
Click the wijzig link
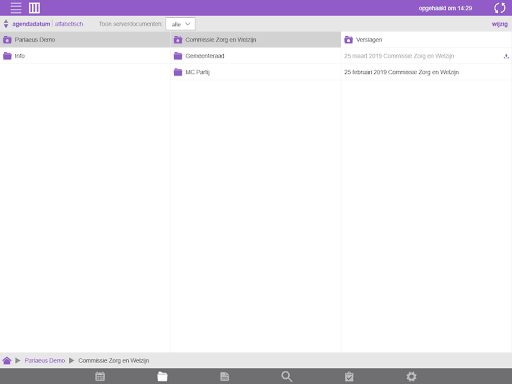[x=500, y=24]
